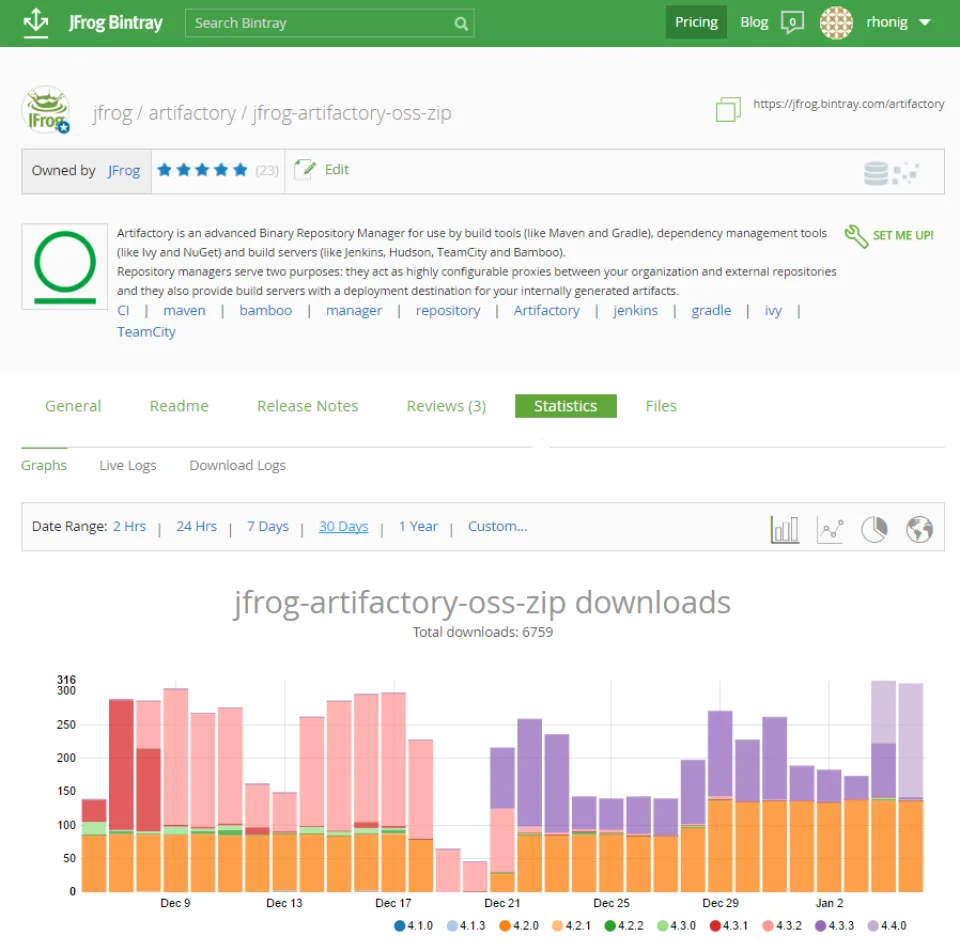This screenshot has height=951, width=960.
Task: Focus the Search Bintray field
Action: pyautogui.click(x=329, y=23)
